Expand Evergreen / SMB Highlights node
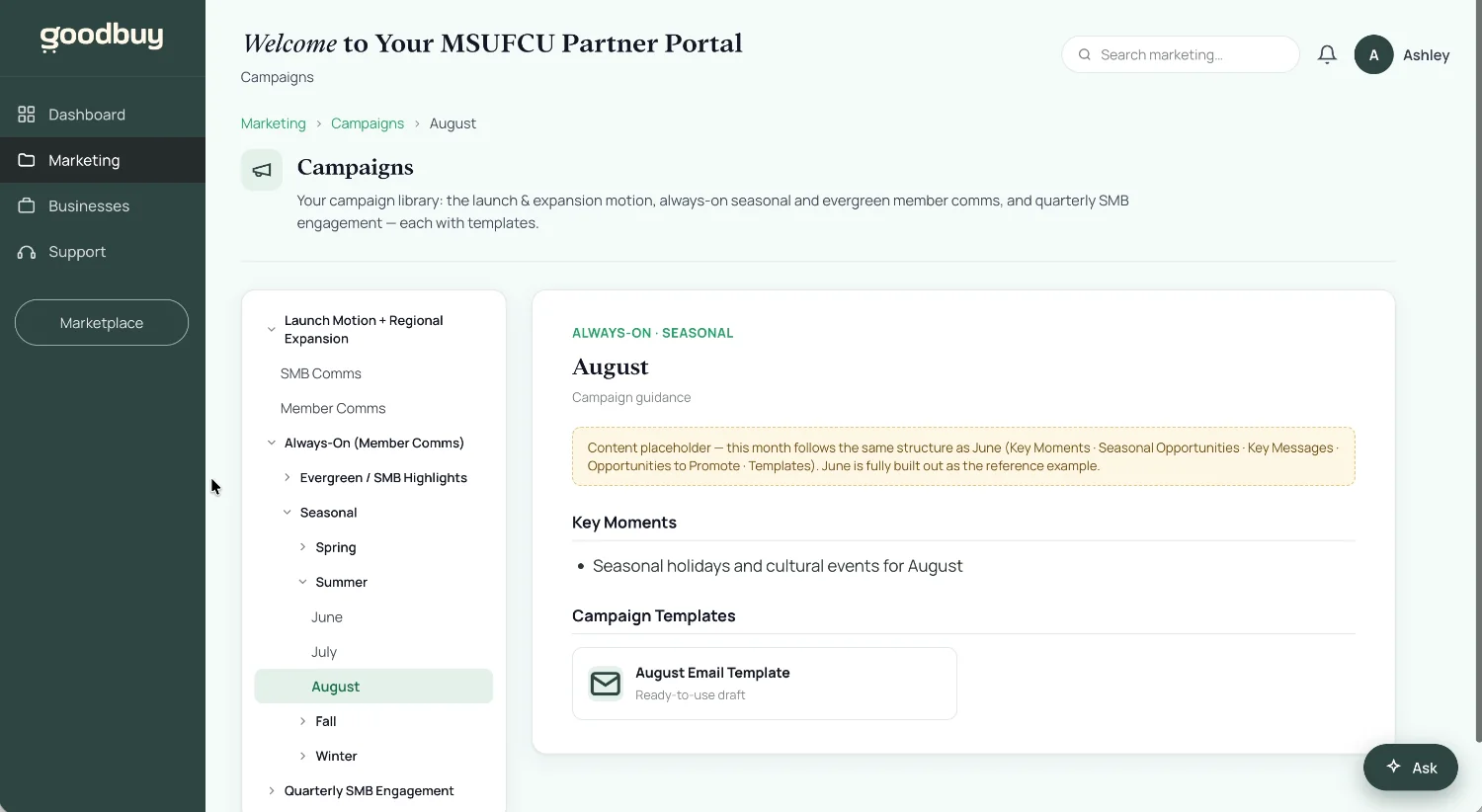 288,477
